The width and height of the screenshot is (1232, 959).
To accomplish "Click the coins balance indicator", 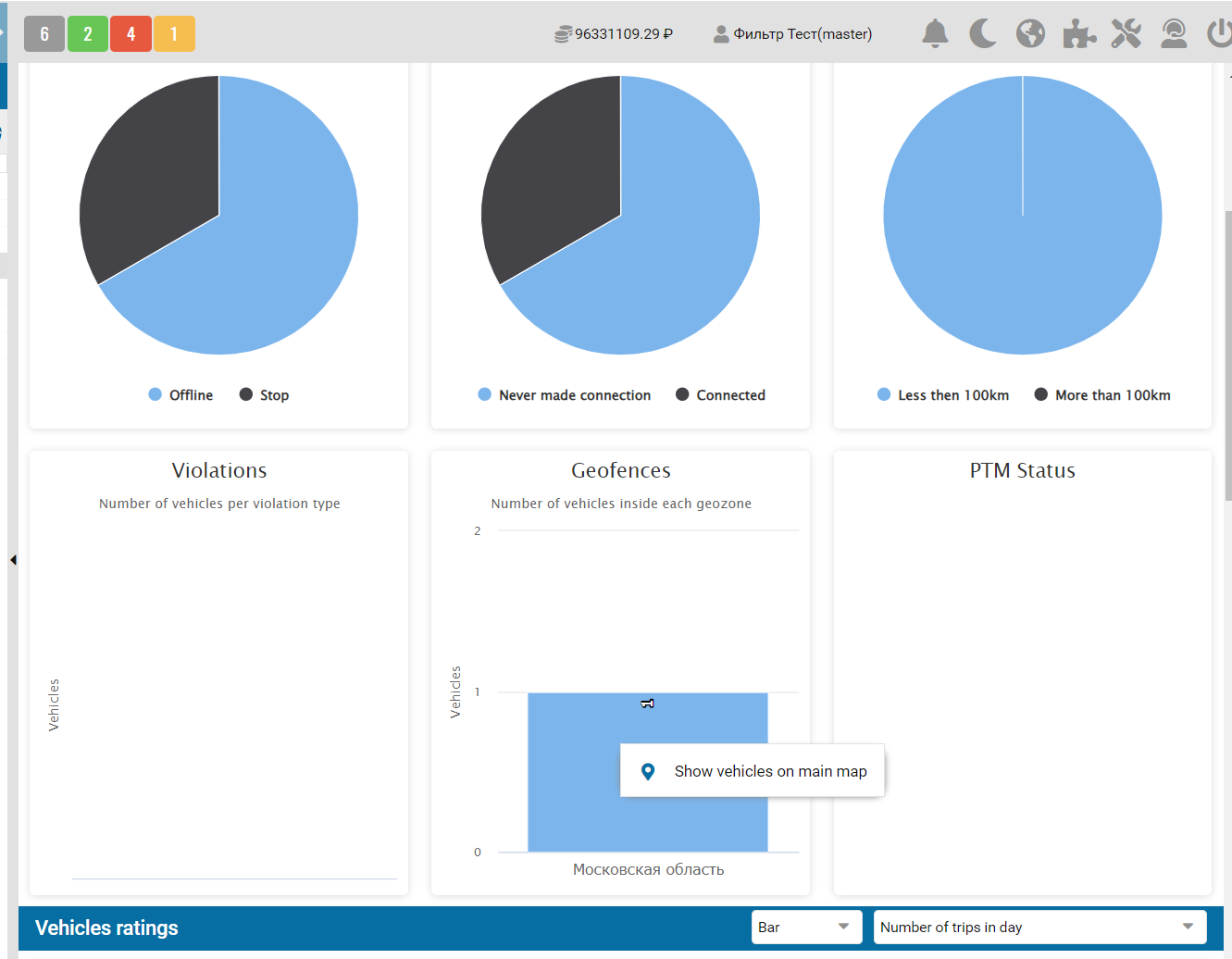I will [x=614, y=34].
